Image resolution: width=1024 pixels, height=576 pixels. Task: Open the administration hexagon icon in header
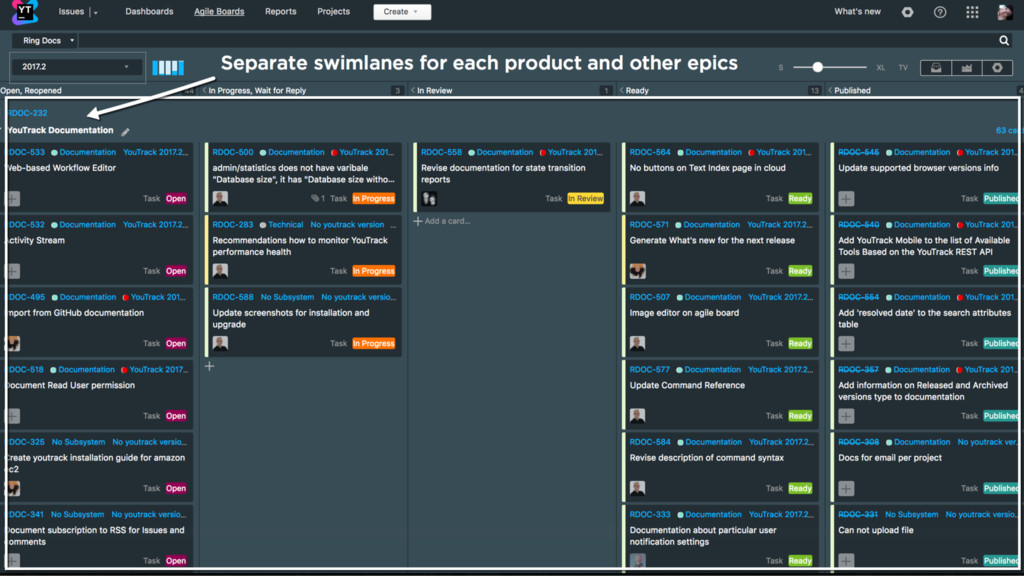pos(907,12)
